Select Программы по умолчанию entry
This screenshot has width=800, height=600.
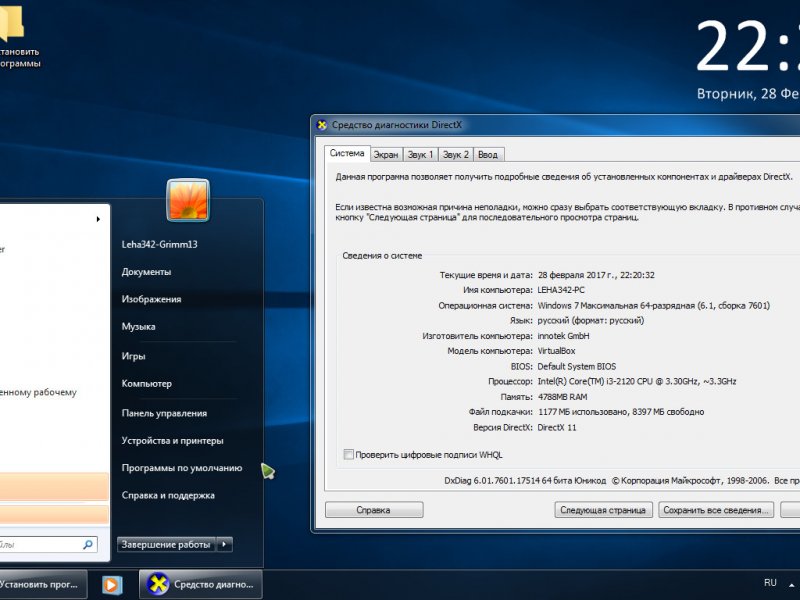182,468
